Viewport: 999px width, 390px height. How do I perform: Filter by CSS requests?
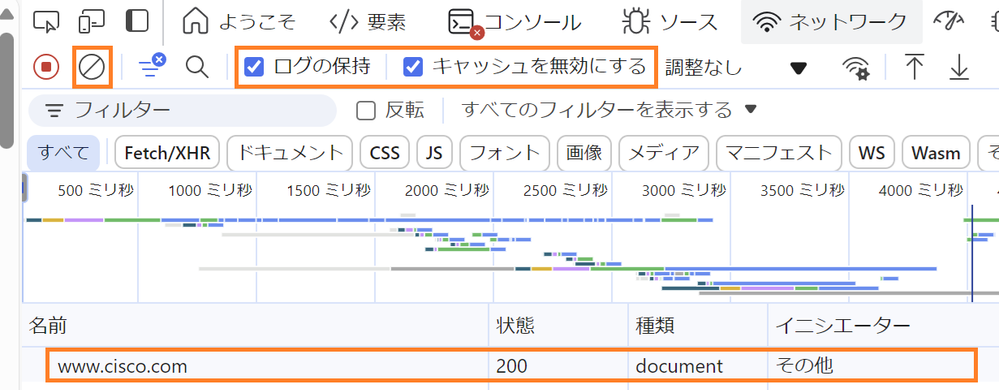pos(385,153)
